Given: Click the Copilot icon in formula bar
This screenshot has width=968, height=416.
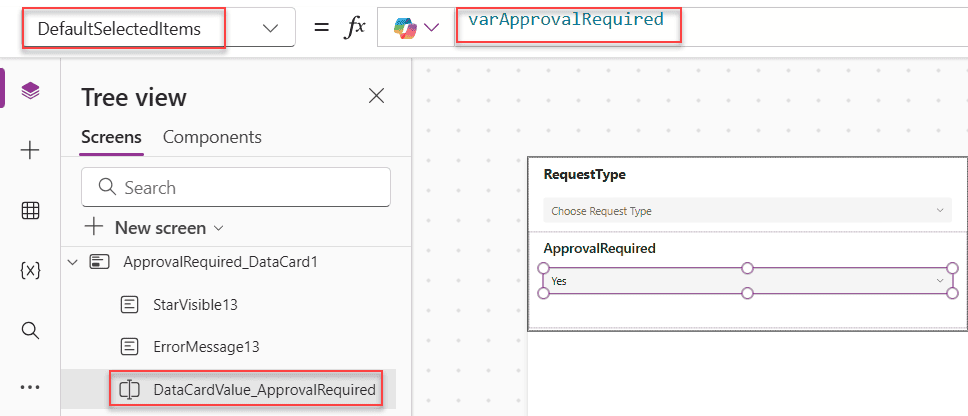Looking at the screenshot, I should coord(405,28).
